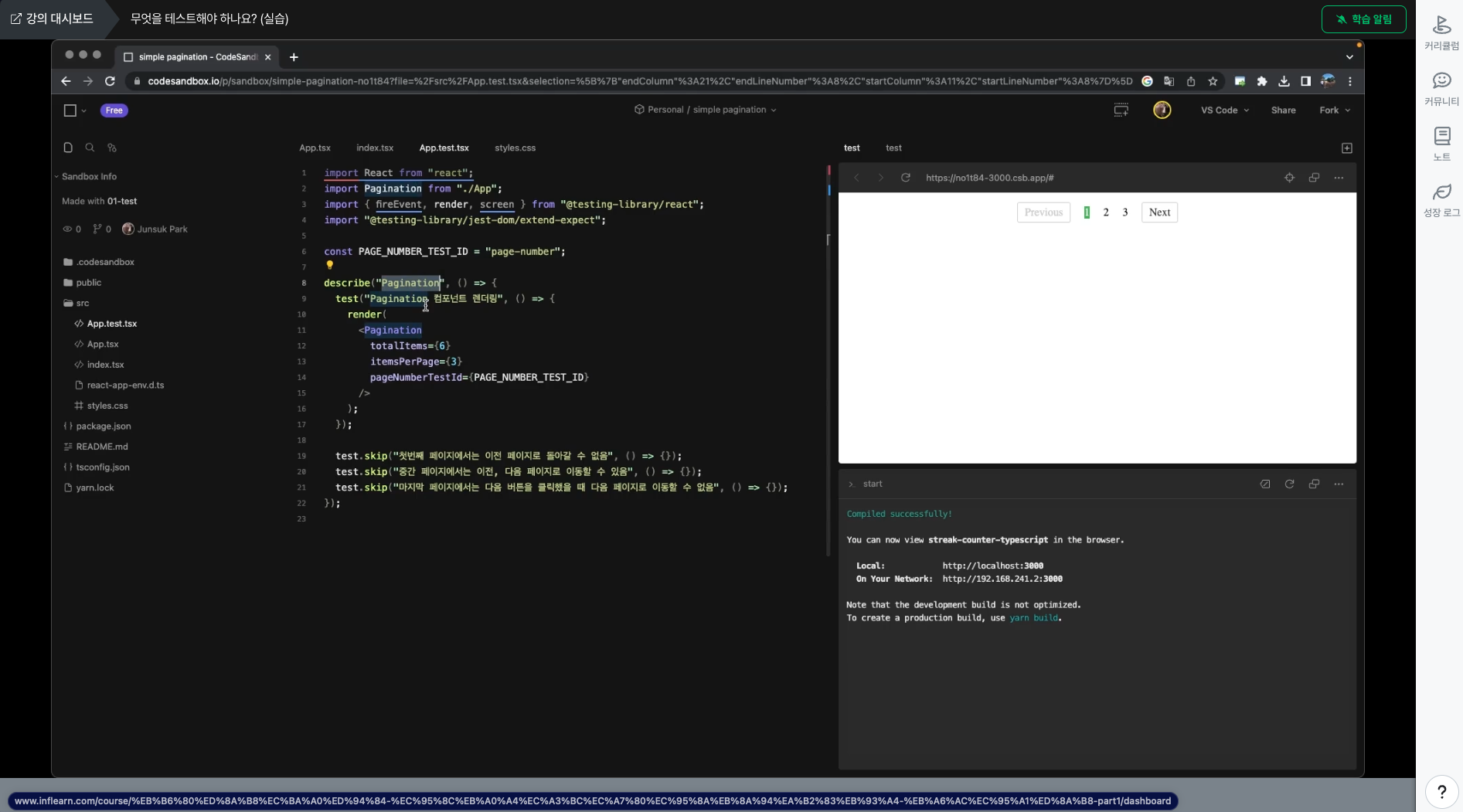Expand the Personal / simple pagination dropdown
This screenshot has width=1463, height=812.
pos(705,110)
